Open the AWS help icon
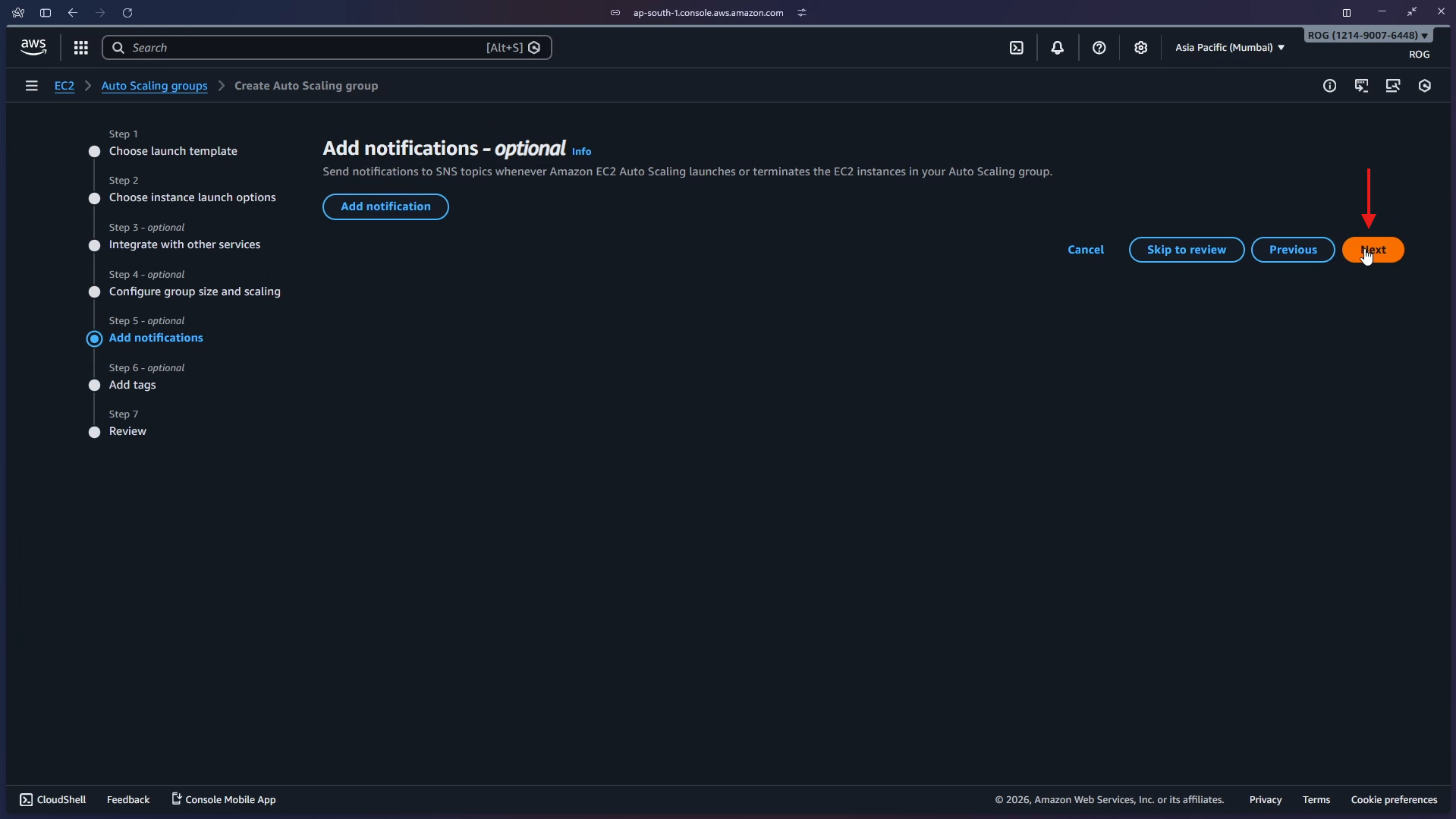Image resolution: width=1456 pixels, height=819 pixels. coord(1099,47)
